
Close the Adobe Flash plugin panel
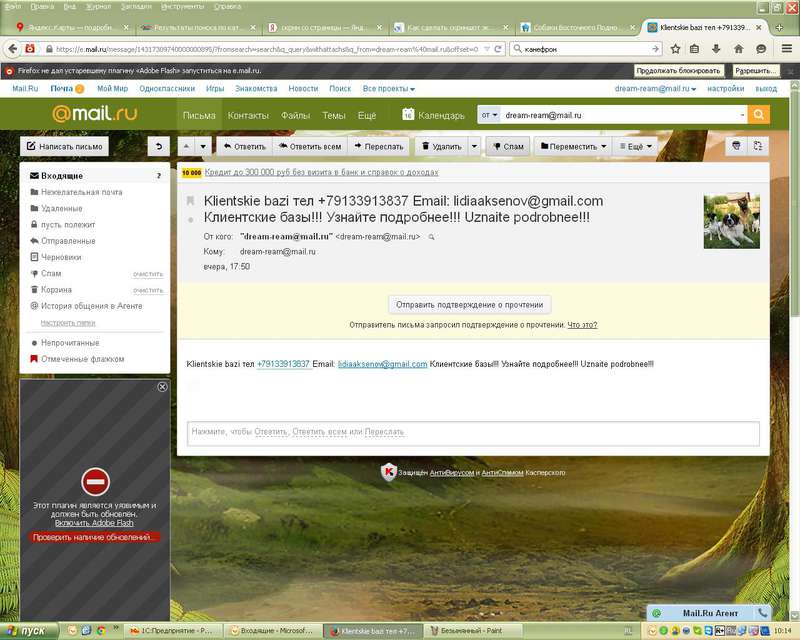pos(163,387)
